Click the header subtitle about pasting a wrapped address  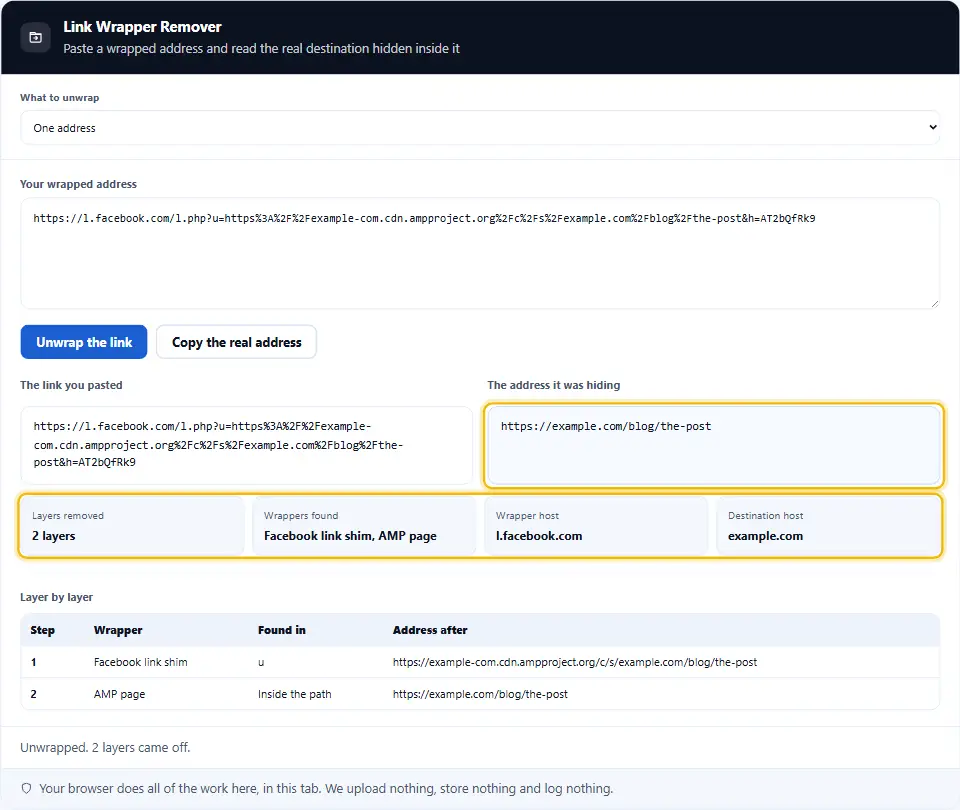point(261,48)
